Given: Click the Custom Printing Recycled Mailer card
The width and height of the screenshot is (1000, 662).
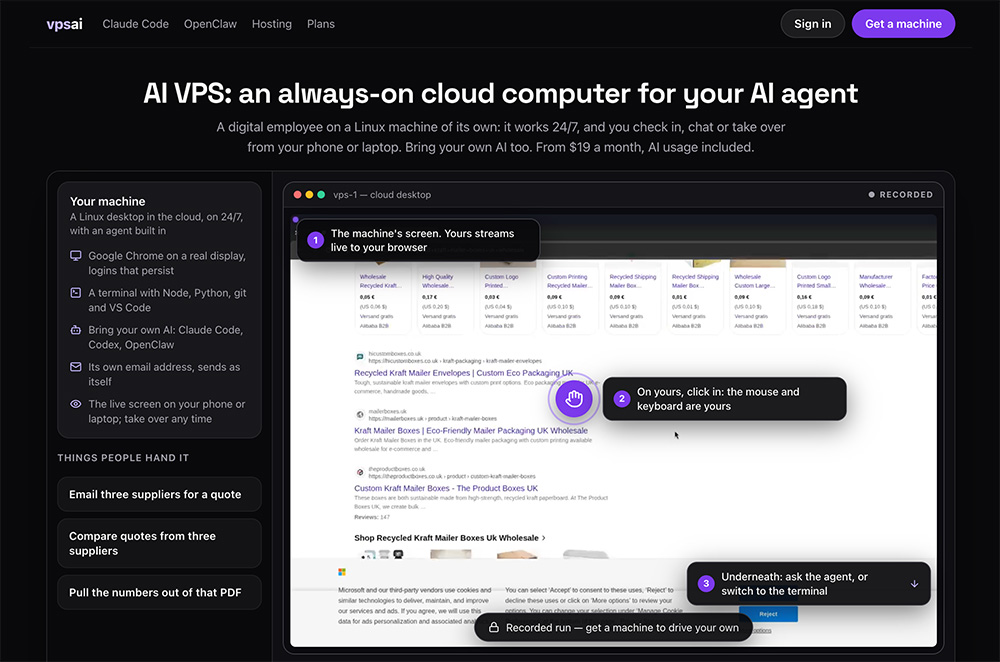Looking at the screenshot, I should click(x=568, y=297).
